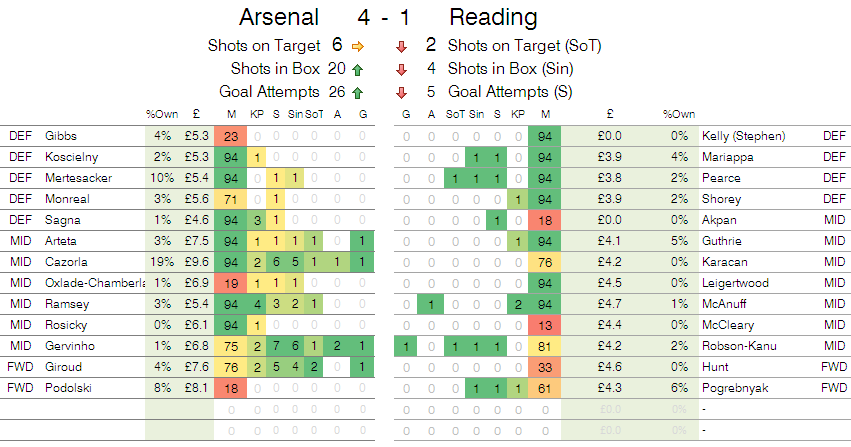Click Giroud's goal cell showing 1
The image size is (851, 447).
tap(362, 367)
